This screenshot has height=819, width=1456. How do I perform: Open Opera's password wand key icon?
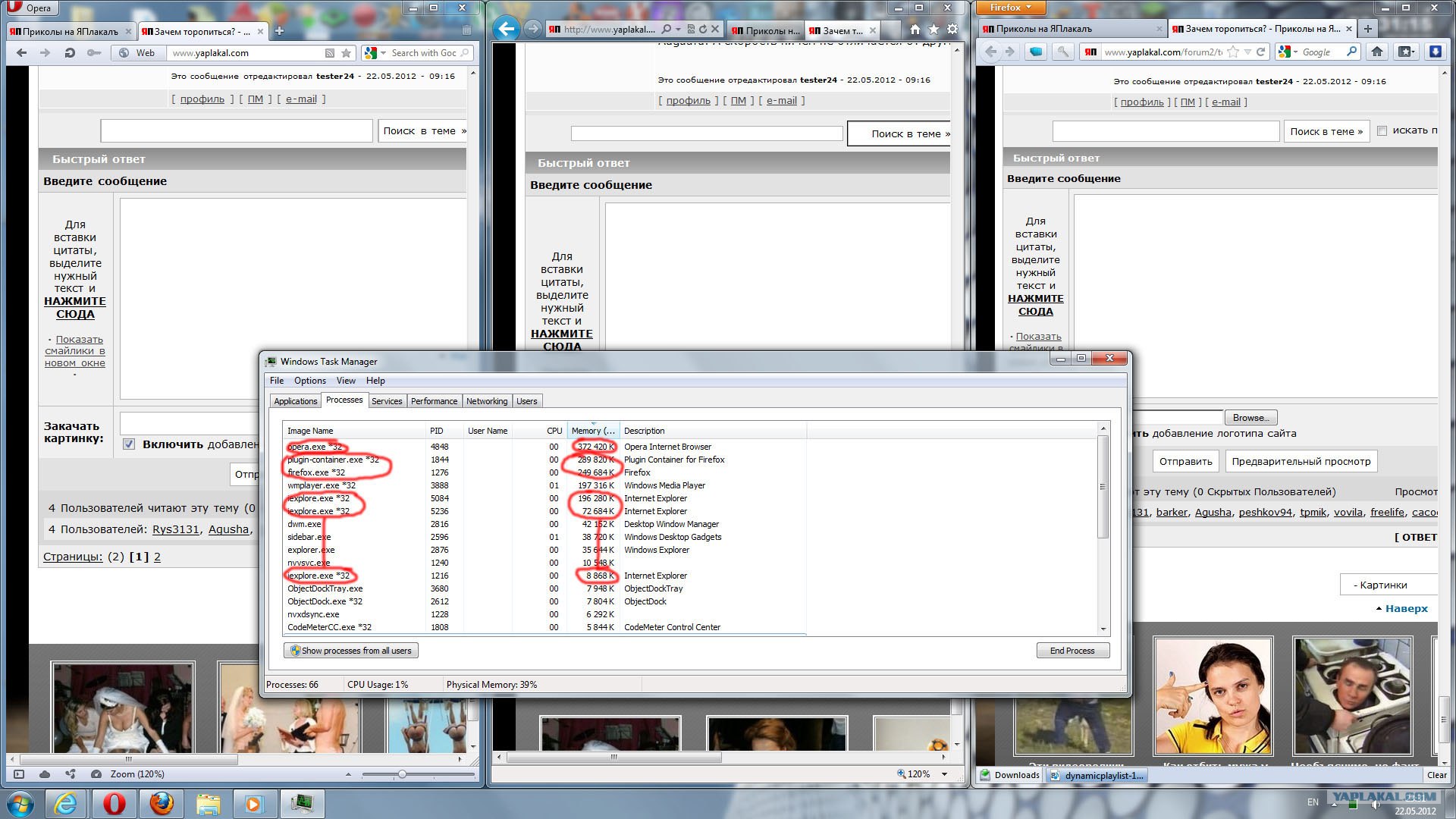[x=94, y=53]
